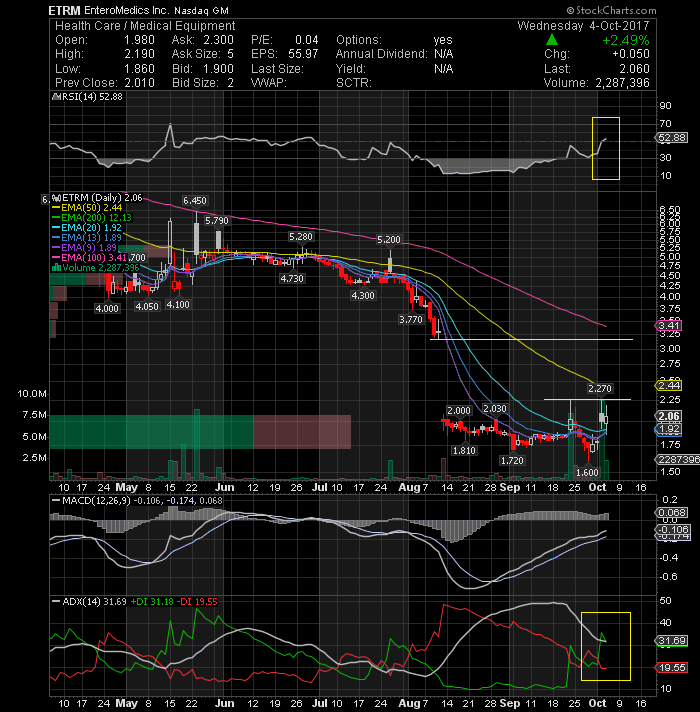
Task: Click the Ask value 2.300
Action: tap(219, 40)
